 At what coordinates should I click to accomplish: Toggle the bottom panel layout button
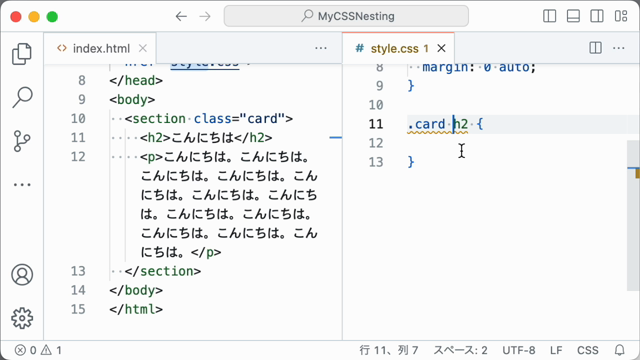pyautogui.click(x=573, y=16)
